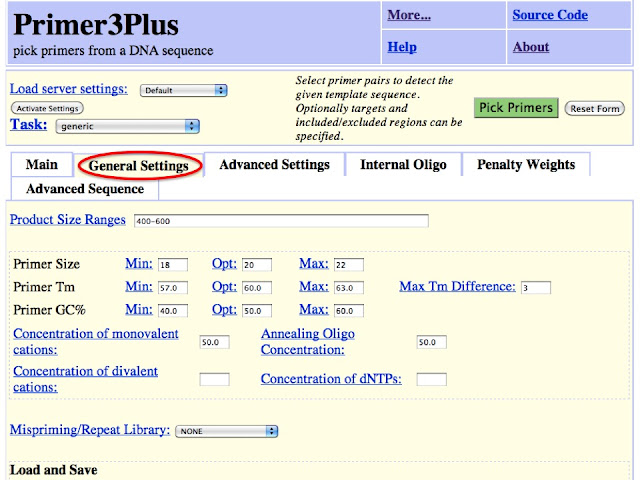
Task: Switch to the Advanced Sequence tab
Action: click(x=85, y=189)
